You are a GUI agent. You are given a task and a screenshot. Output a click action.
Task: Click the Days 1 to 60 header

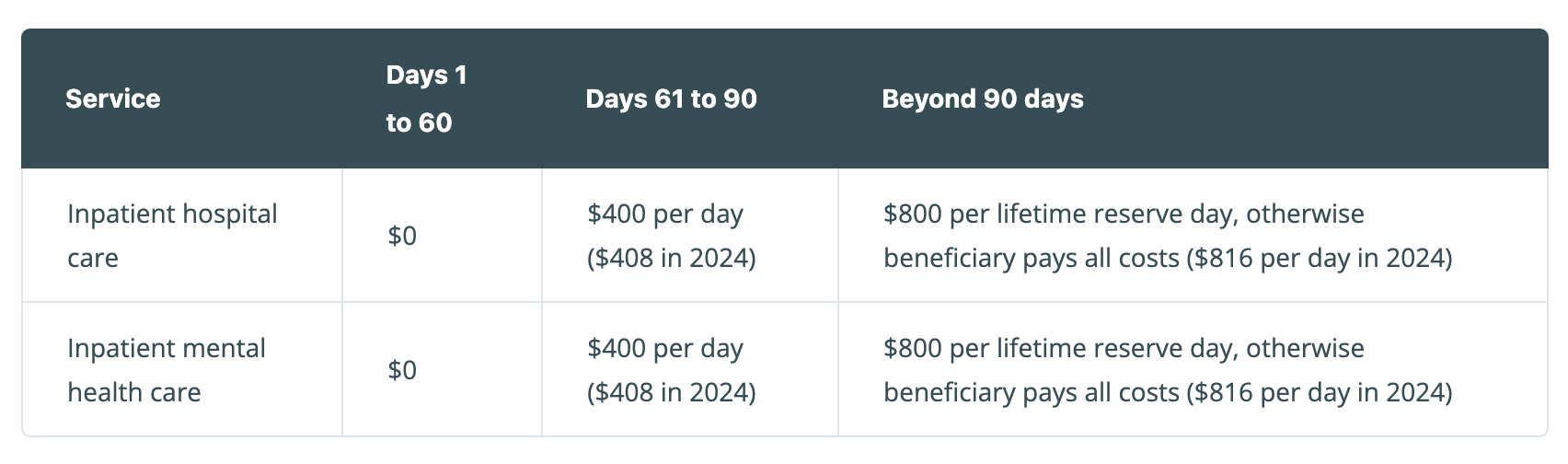[x=427, y=99]
